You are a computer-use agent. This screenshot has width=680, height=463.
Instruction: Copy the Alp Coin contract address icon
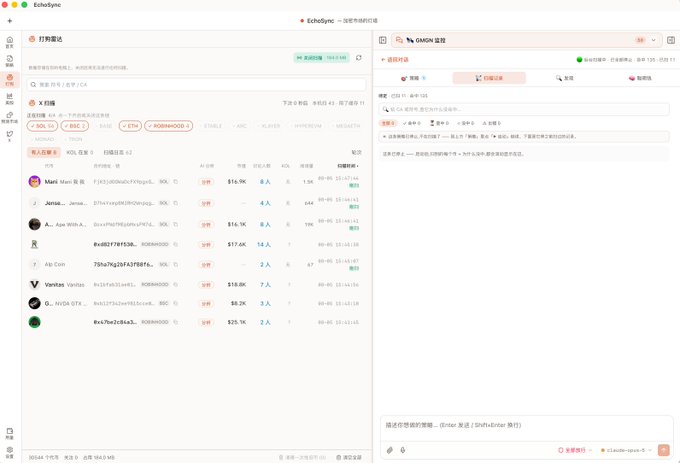click(176, 264)
